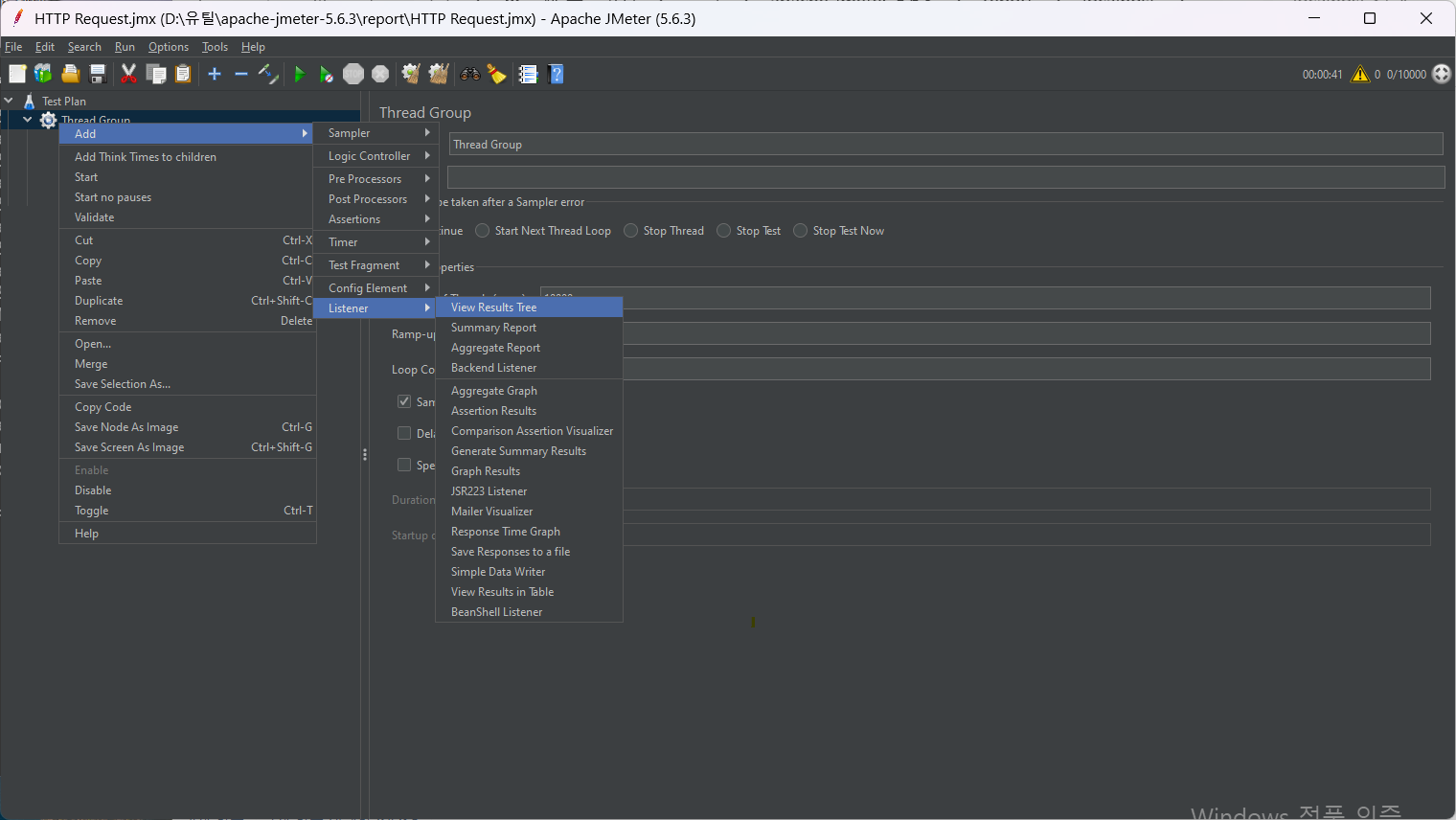Choose Aggregate Report listener
The width and height of the screenshot is (1456, 820).
tap(529, 348)
